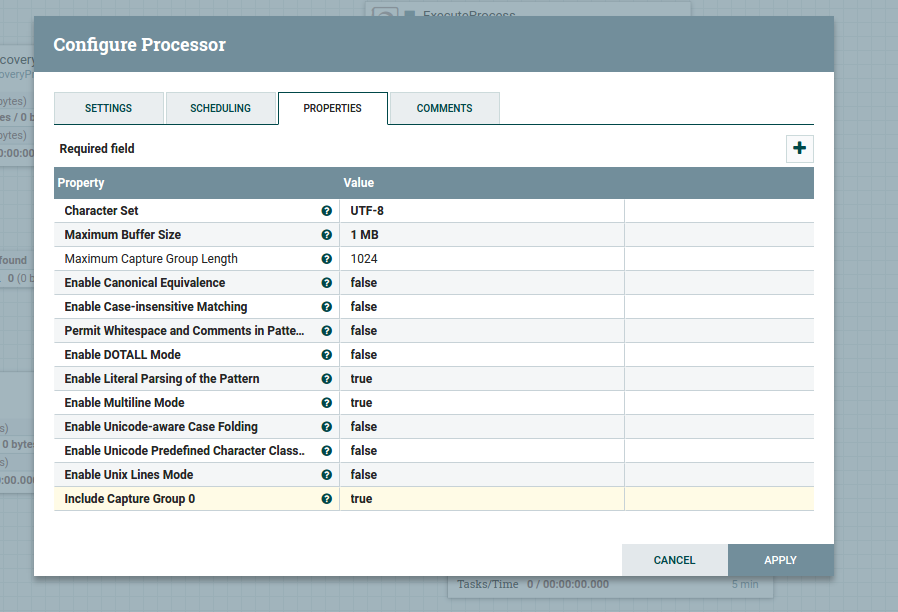
Task: Switch to the Settings tab
Action: (x=109, y=108)
